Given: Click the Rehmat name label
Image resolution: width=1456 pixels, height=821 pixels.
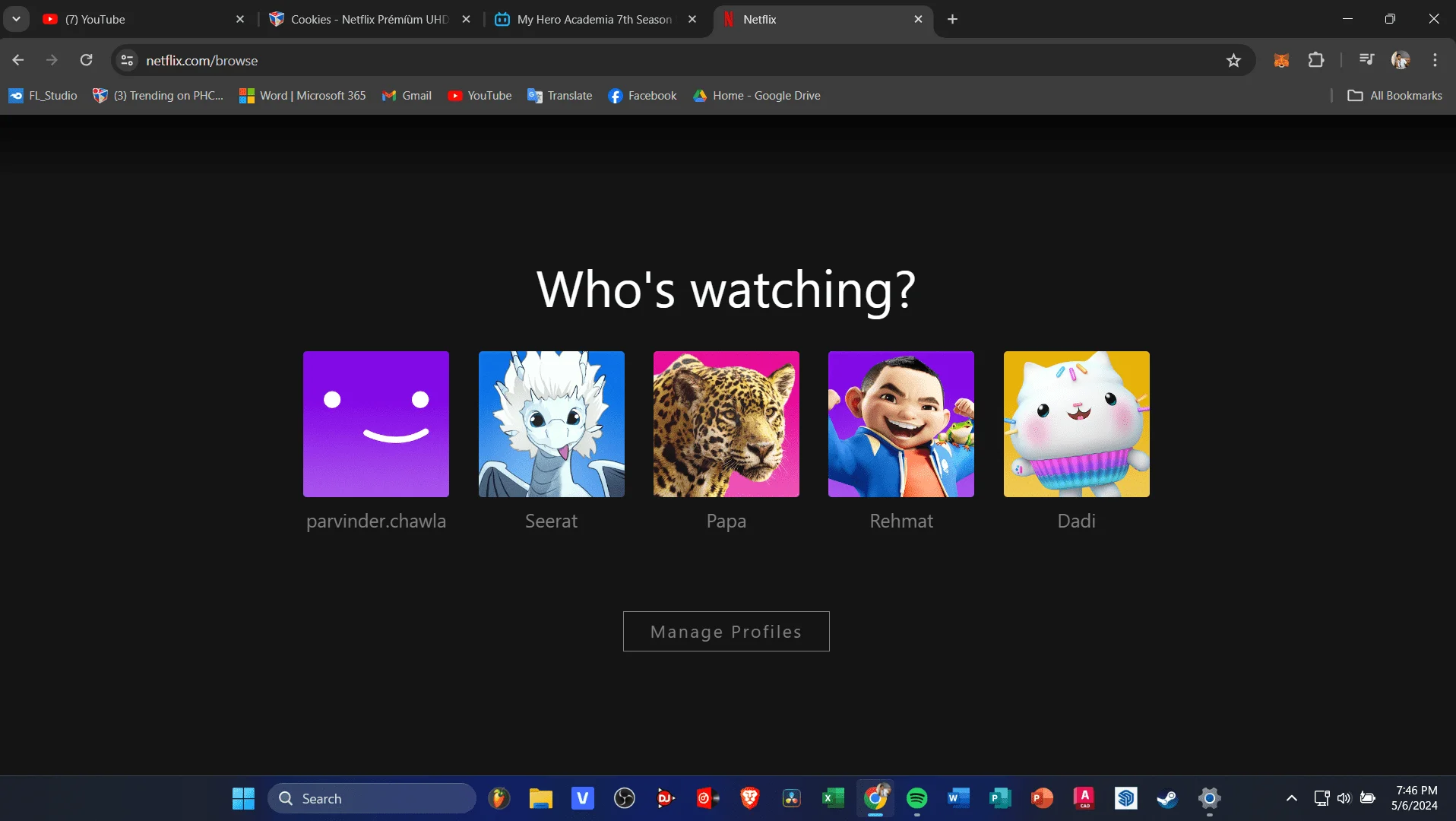Looking at the screenshot, I should click(x=901, y=521).
